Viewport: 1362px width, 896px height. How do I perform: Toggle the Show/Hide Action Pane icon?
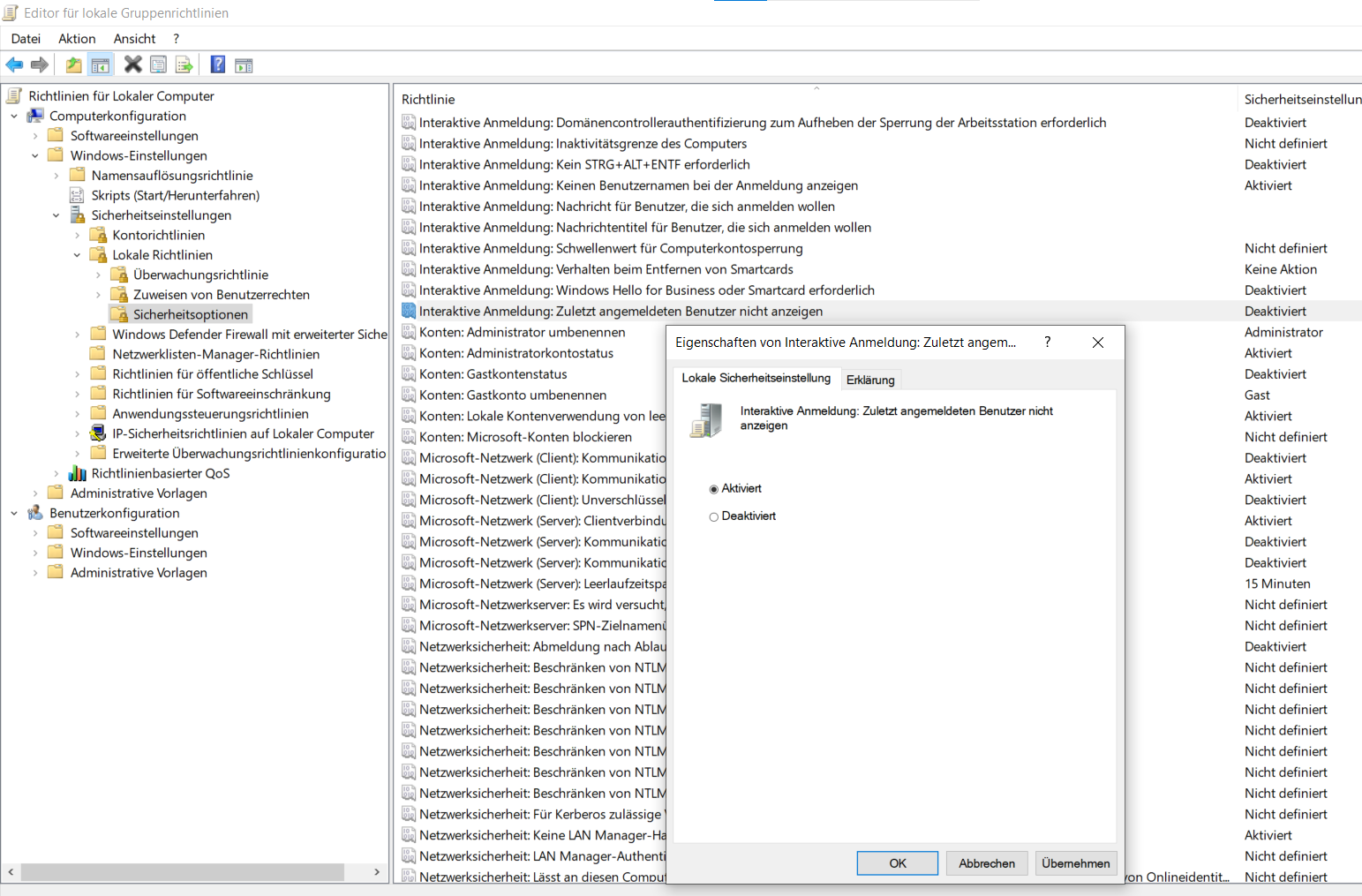pos(244,64)
